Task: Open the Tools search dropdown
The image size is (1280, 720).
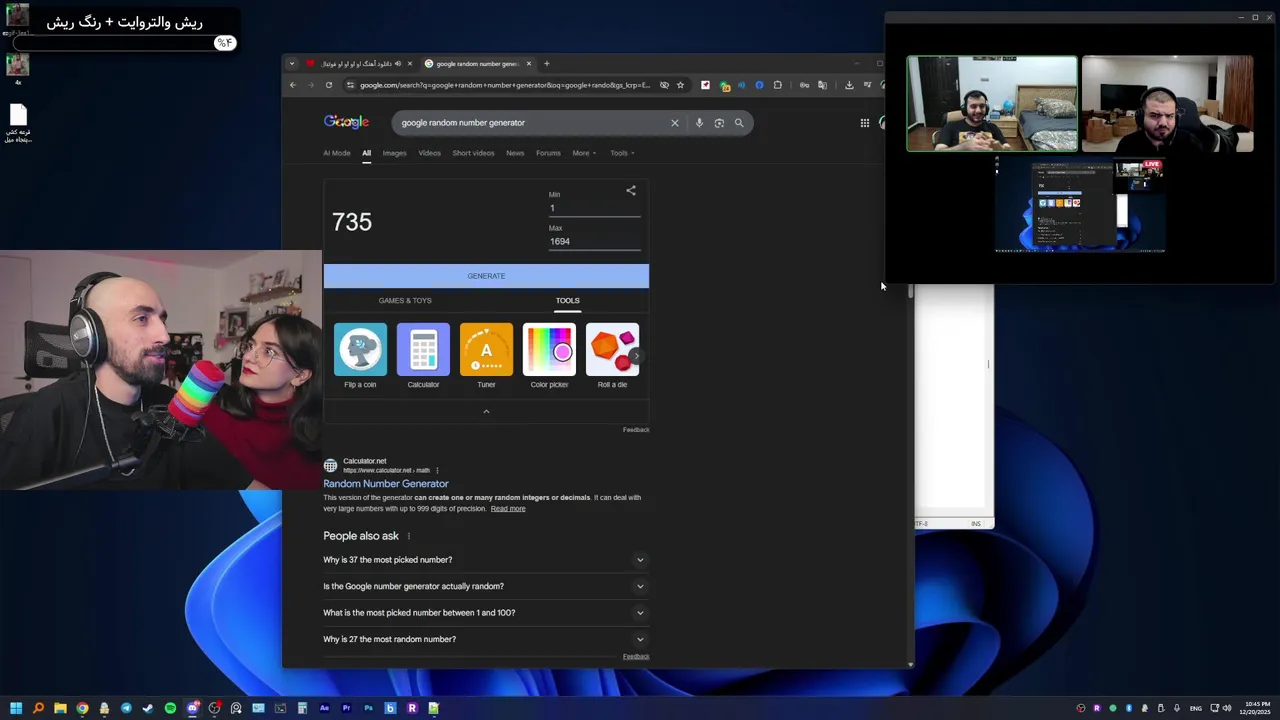Action: (622, 153)
